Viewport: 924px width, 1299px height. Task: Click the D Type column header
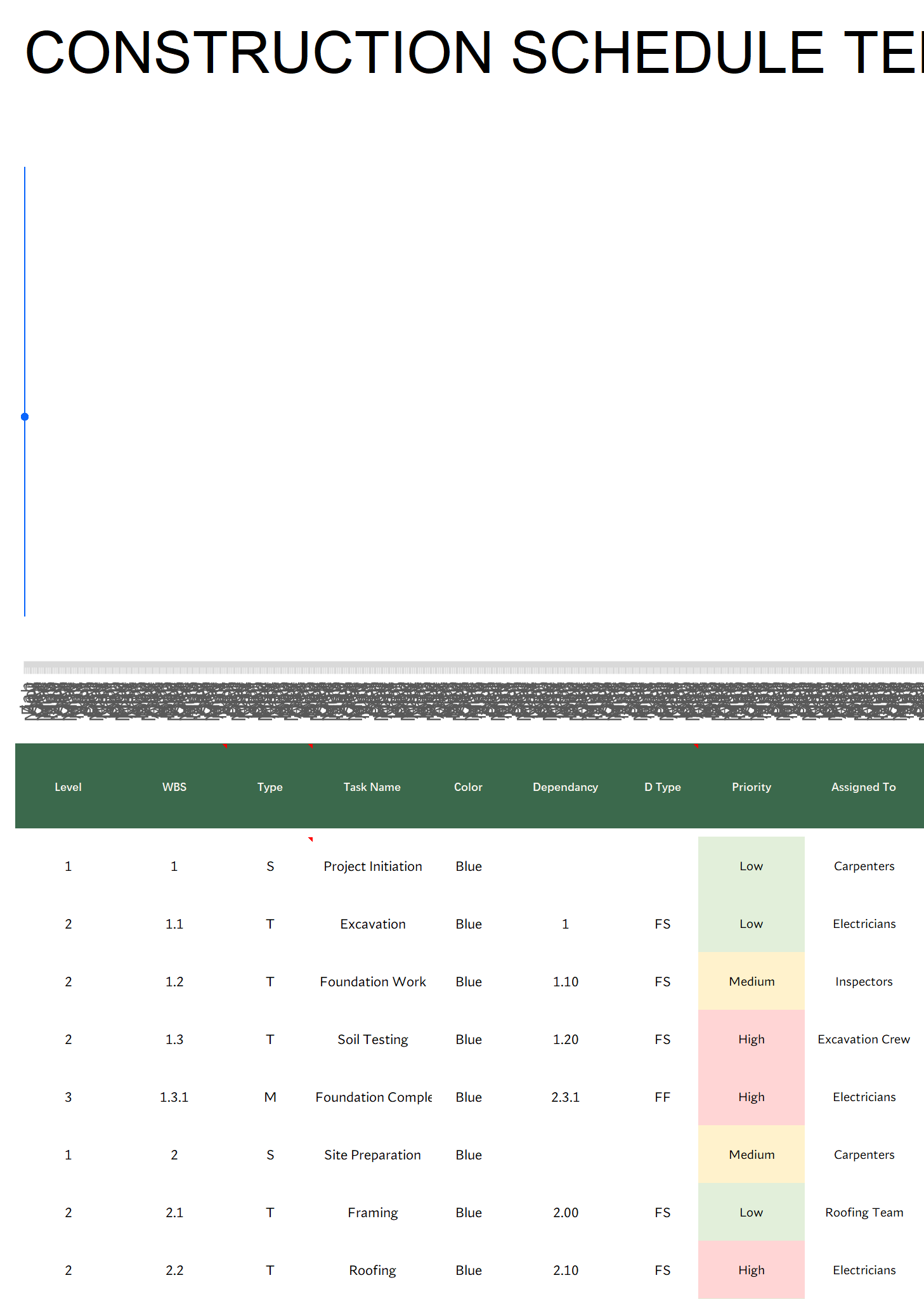pyautogui.click(x=663, y=787)
